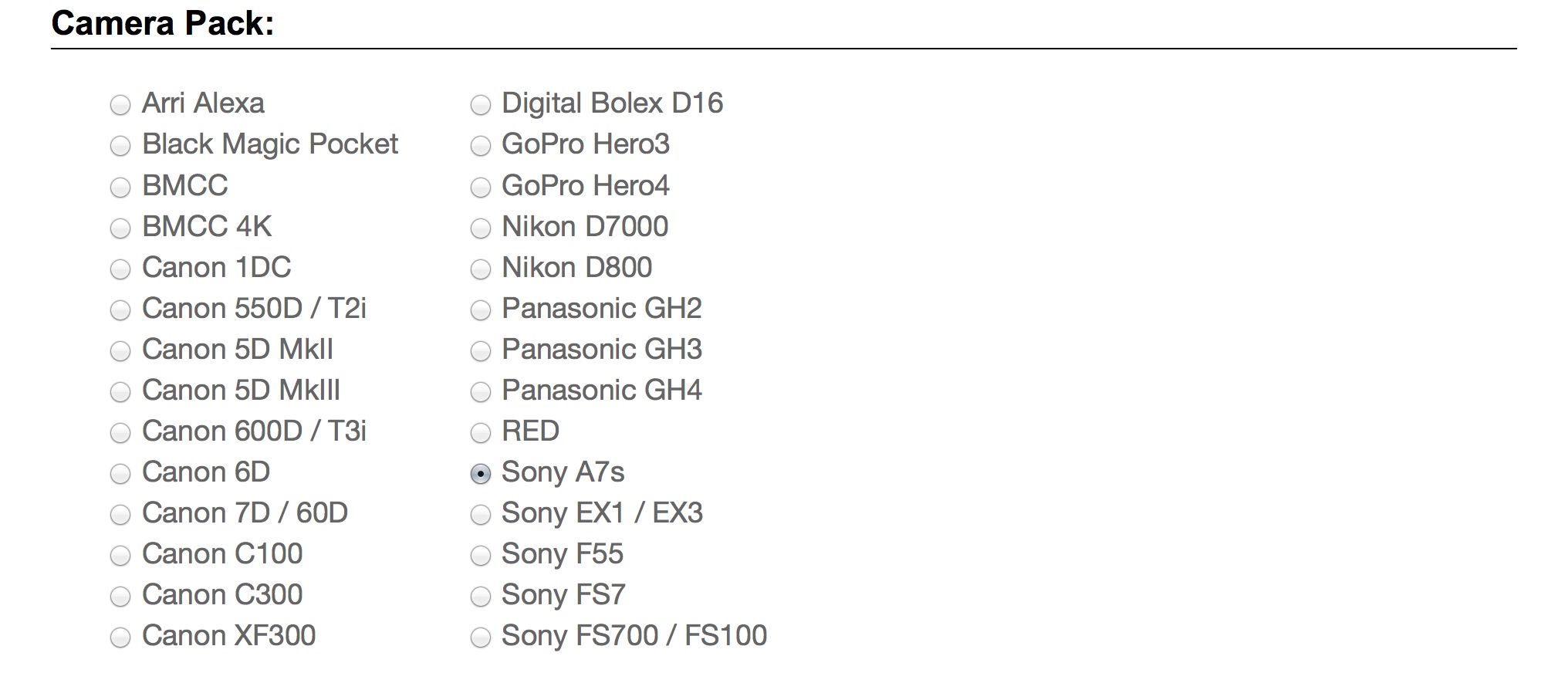Select Sony FS700 / FS100 pack
1568x673 pixels.
(x=481, y=636)
